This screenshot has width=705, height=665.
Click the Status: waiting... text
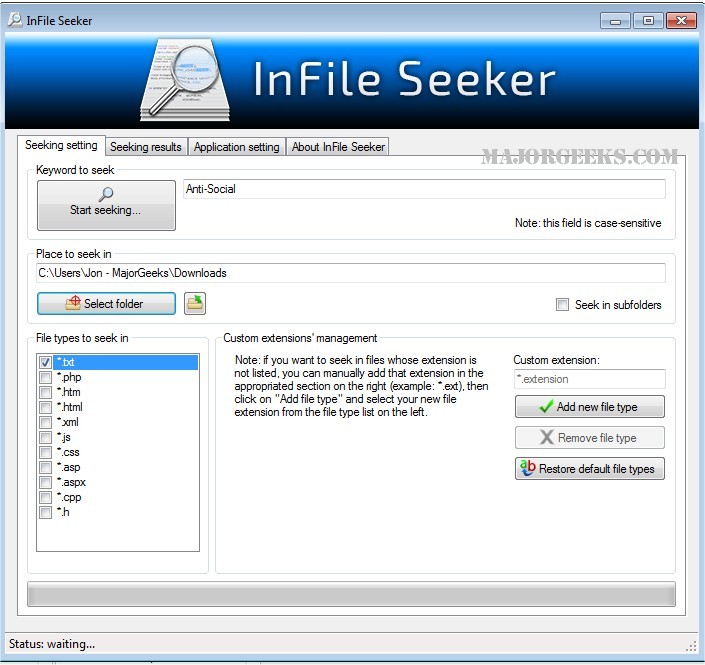tap(52, 644)
